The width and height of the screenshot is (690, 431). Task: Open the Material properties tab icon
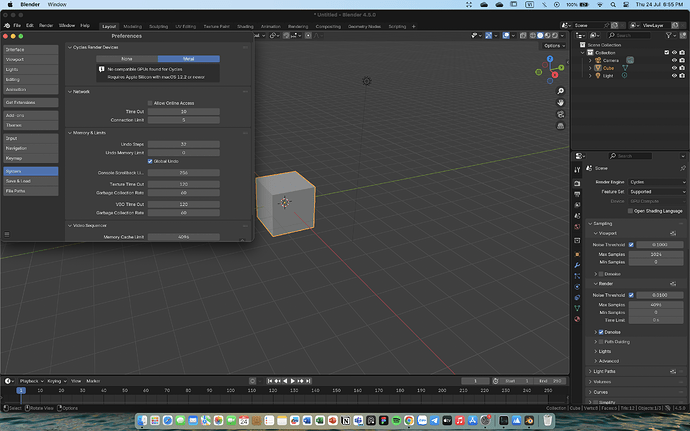coord(577,319)
